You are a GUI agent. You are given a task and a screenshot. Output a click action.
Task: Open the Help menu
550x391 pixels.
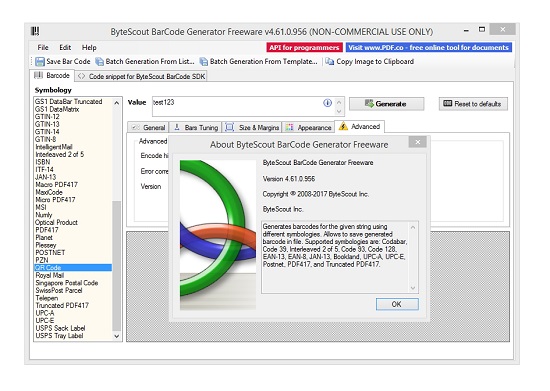[x=89, y=48]
